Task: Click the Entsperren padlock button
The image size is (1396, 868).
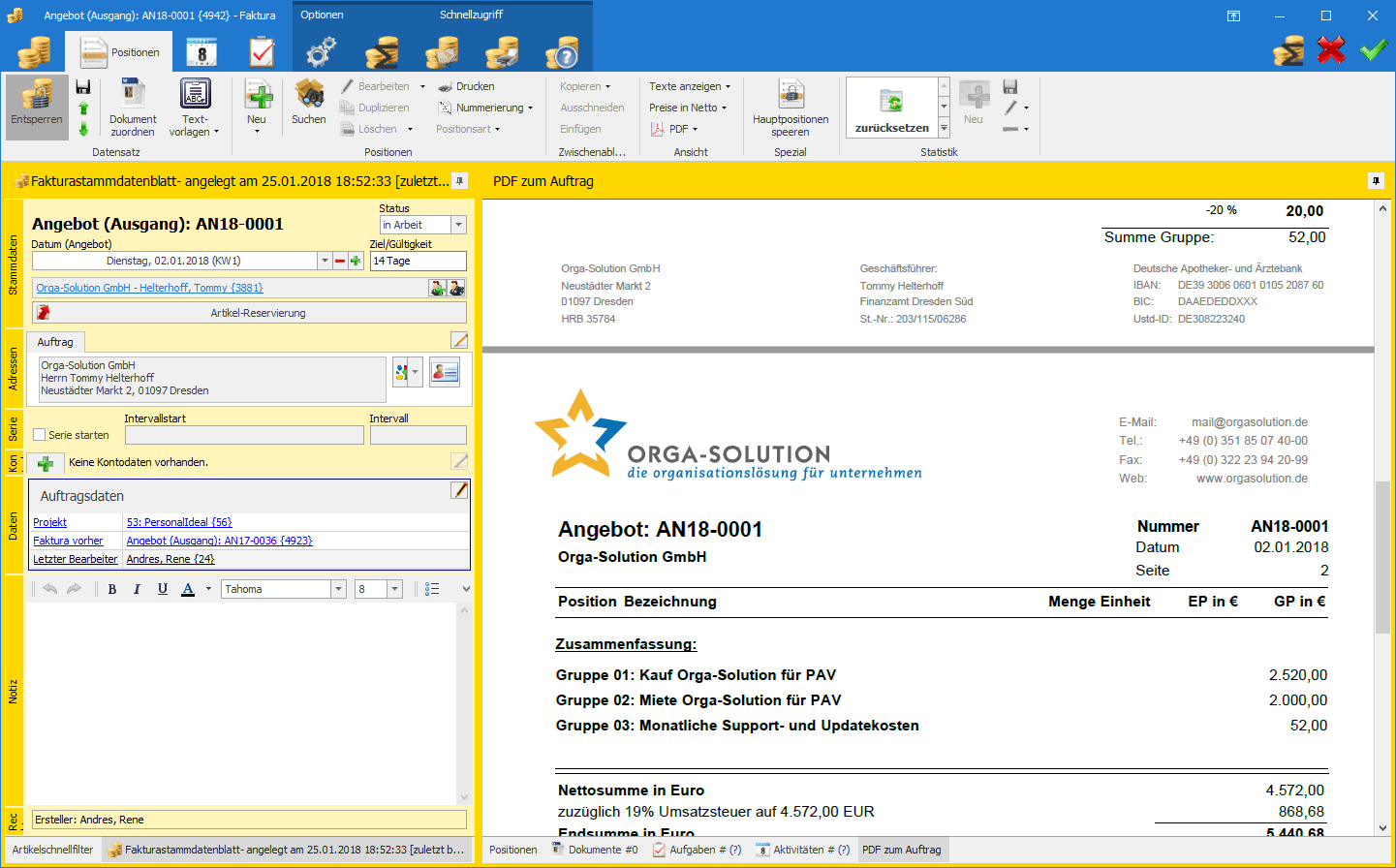Action: [37, 107]
